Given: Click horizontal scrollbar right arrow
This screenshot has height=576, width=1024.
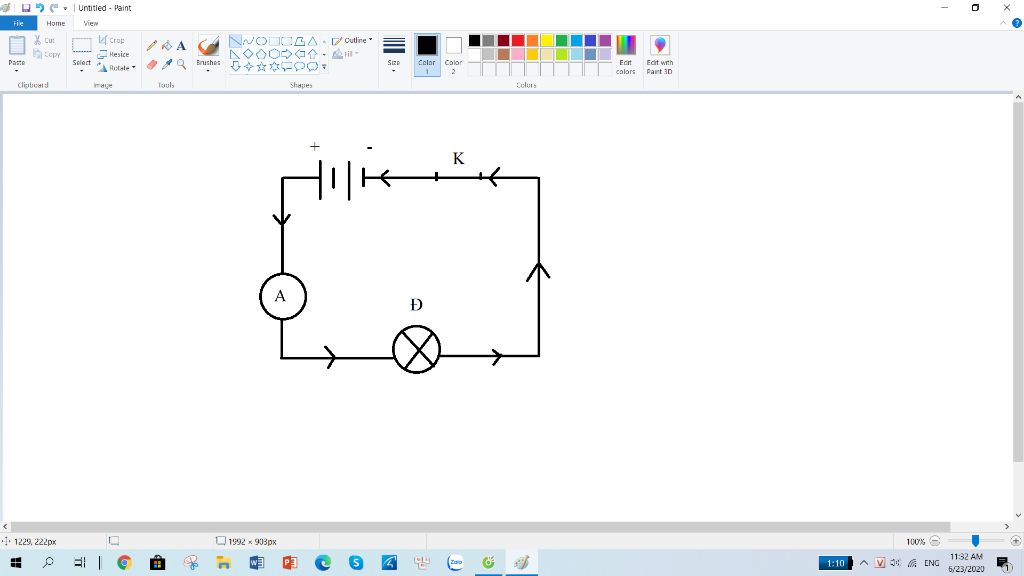Looking at the screenshot, I should [x=1006, y=526].
